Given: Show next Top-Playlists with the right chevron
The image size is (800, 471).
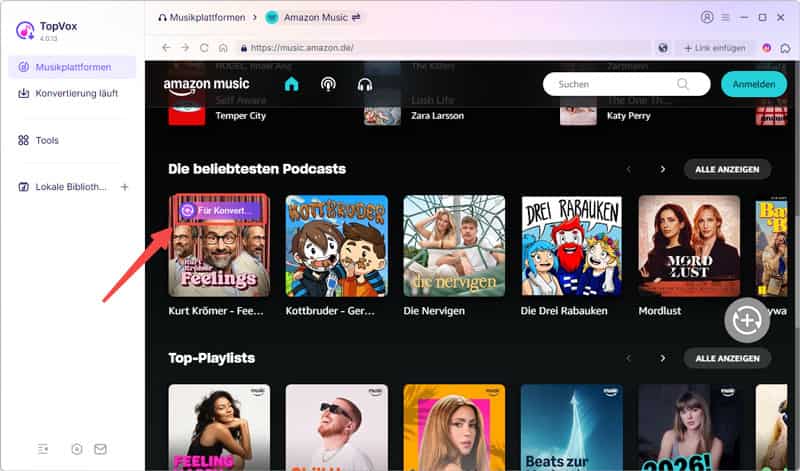Looking at the screenshot, I should click(x=663, y=358).
